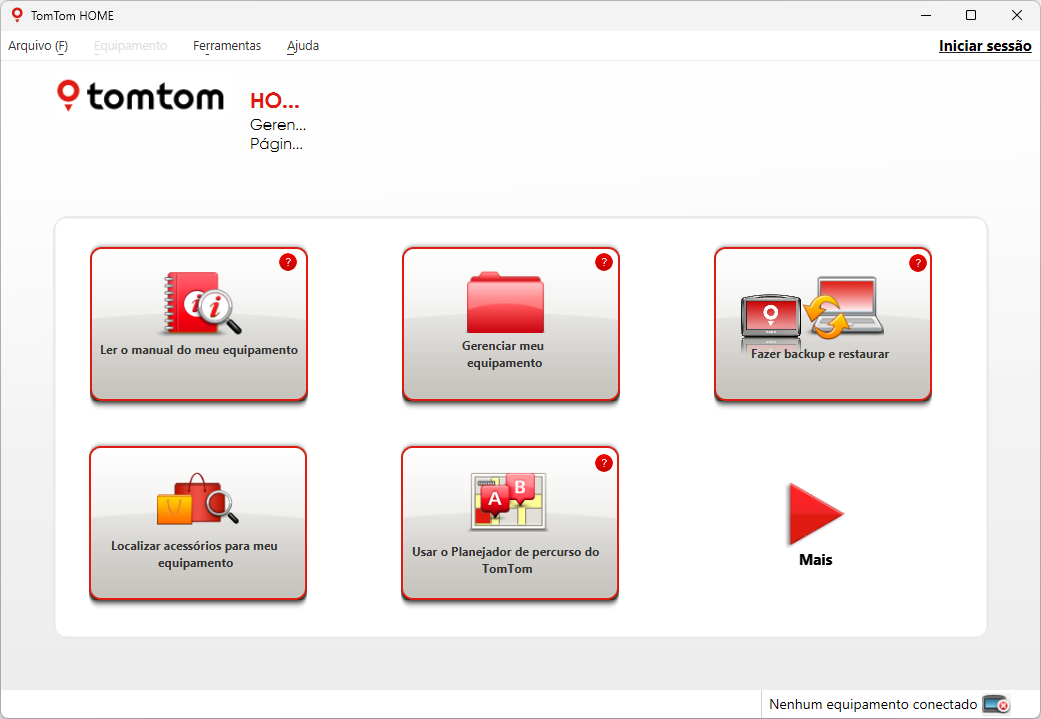Click the A-B route planner map icon
The width and height of the screenshot is (1041, 719).
point(508,501)
